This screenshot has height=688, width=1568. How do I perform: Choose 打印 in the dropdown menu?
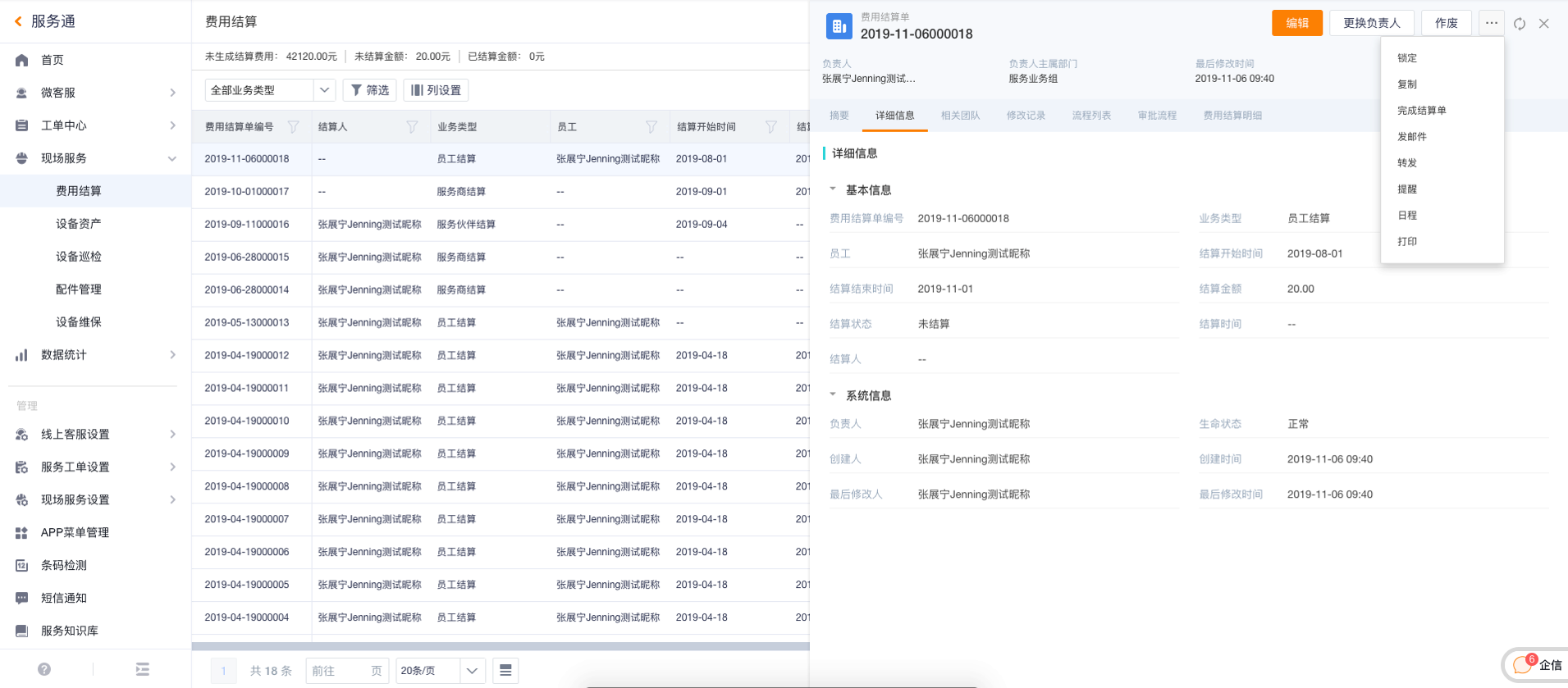[1407, 242]
